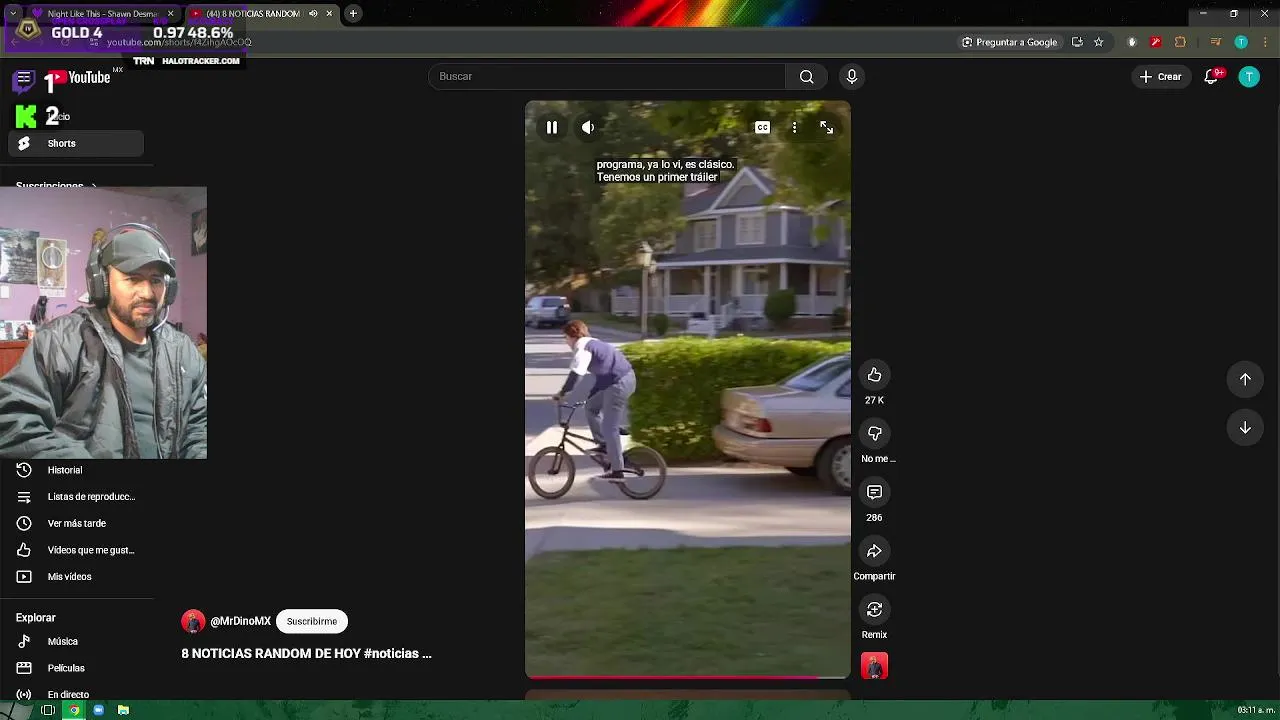Open Listas de reproducción in sidebar

point(76,497)
